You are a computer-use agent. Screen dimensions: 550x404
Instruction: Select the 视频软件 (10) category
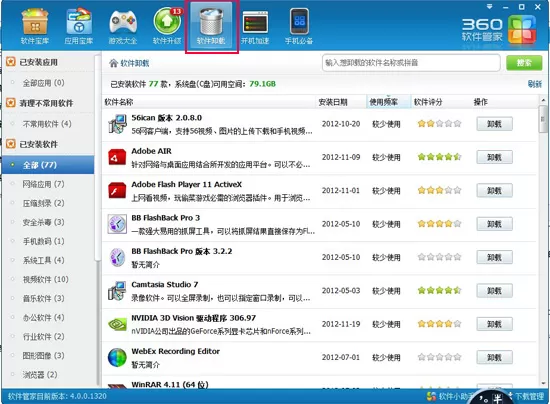pos(46,280)
